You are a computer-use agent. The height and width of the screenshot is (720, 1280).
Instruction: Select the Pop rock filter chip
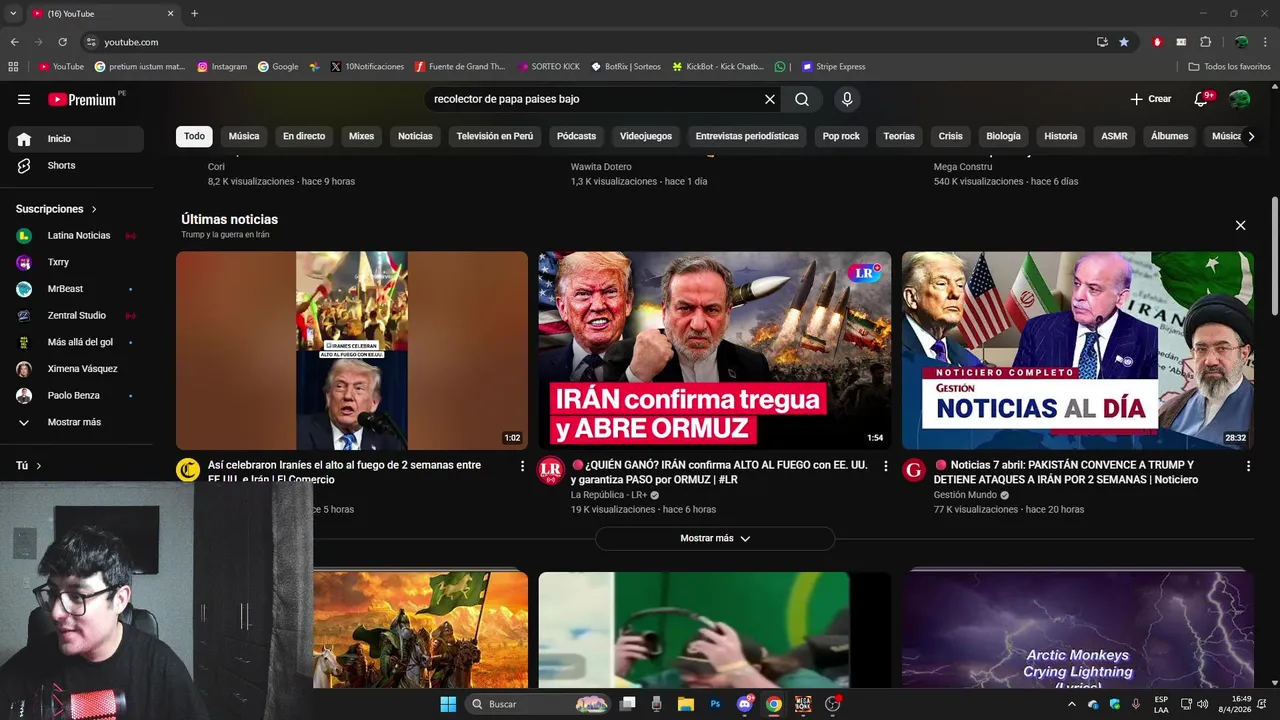coord(841,136)
